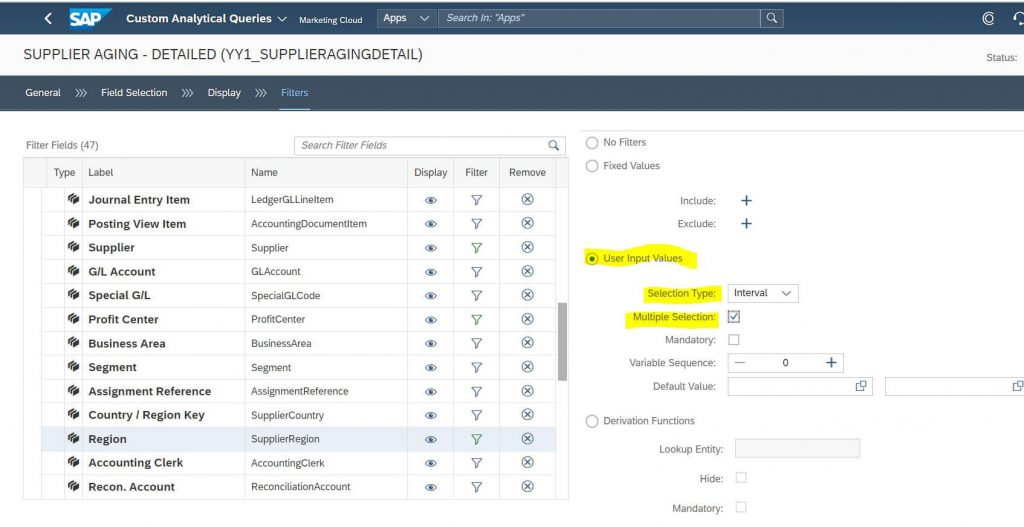The height and width of the screenshot is (527, 1024).
Task: Remove the Supplier field
Action: pos(528,247)
